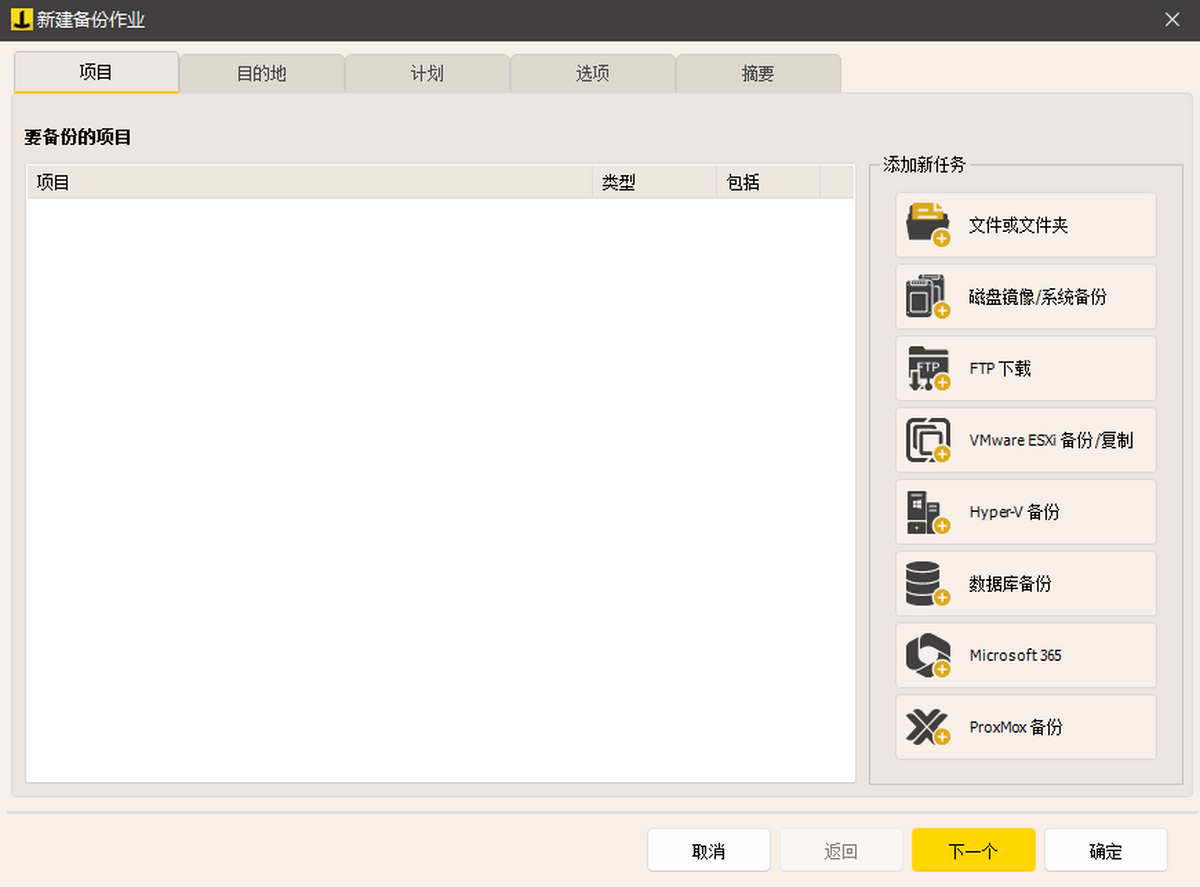Close the 新建备份作业 window

coord(1172,20)
